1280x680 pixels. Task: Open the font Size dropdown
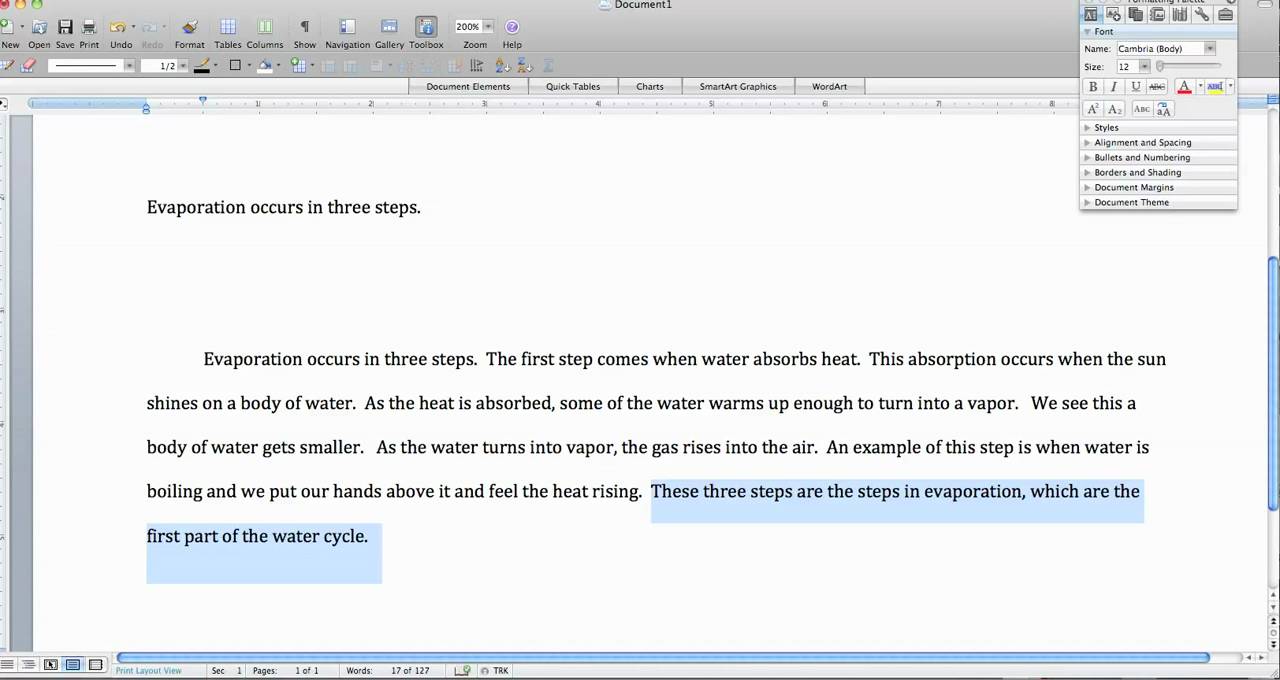[x=1144, y=66]
